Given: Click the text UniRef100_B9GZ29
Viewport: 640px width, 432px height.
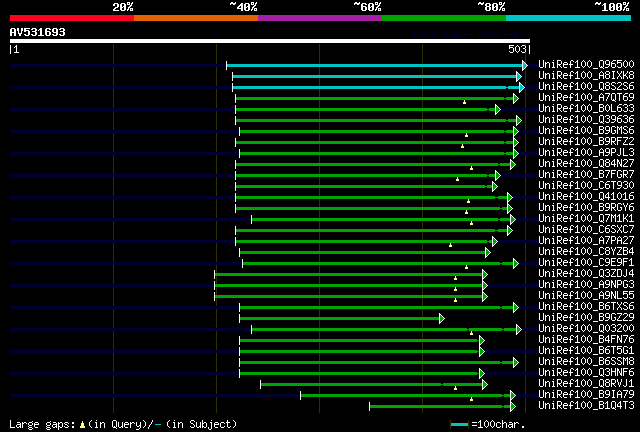Looking at the screenshot, I should (x=586, y=318).
